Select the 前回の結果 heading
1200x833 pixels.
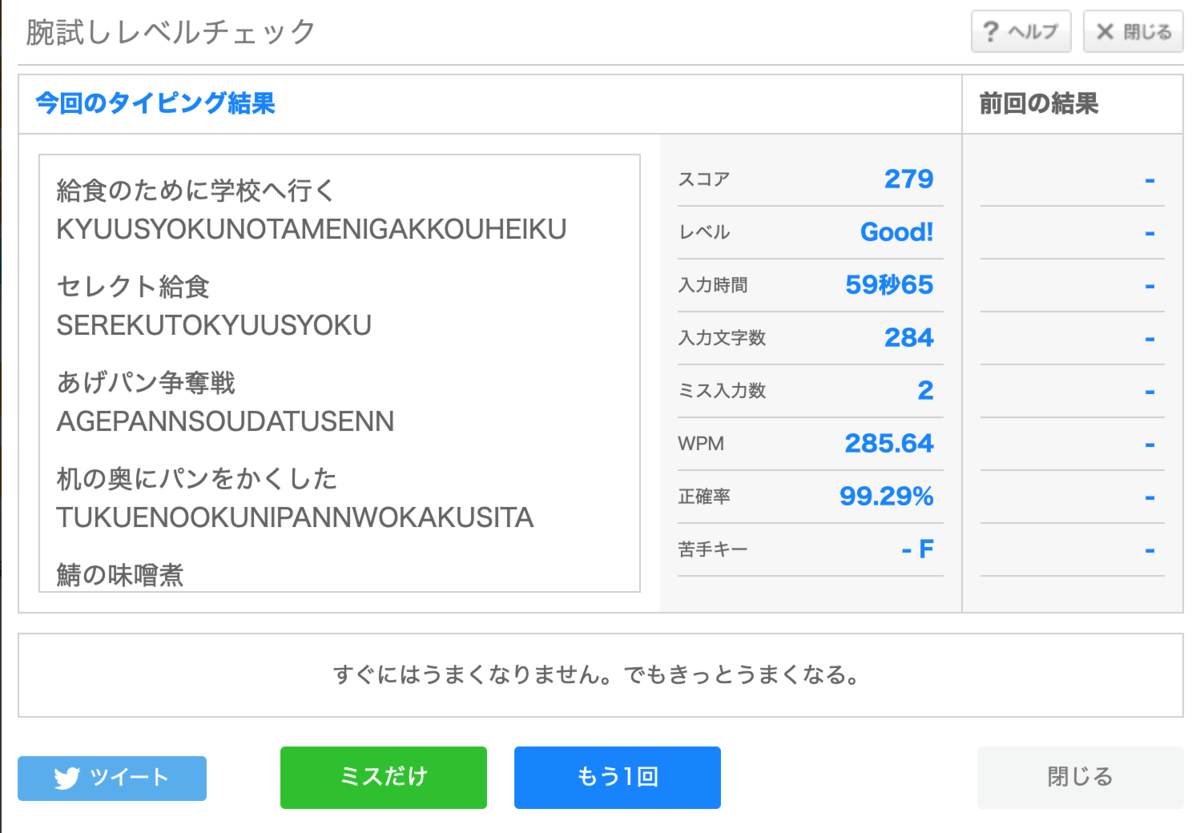click(1039, 104)
